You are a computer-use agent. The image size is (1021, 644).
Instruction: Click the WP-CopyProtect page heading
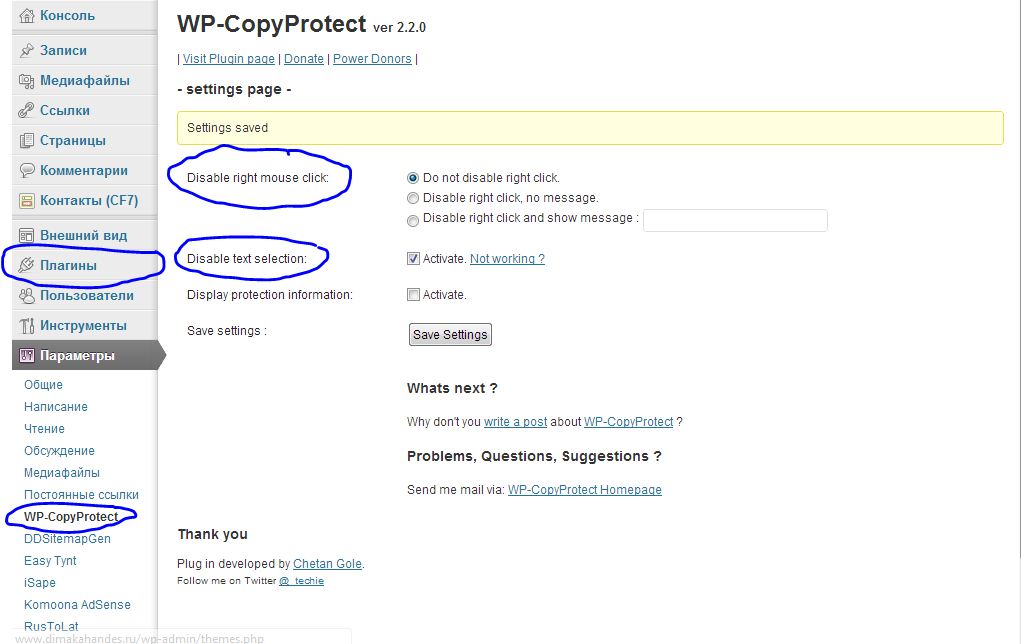point(272,24)
